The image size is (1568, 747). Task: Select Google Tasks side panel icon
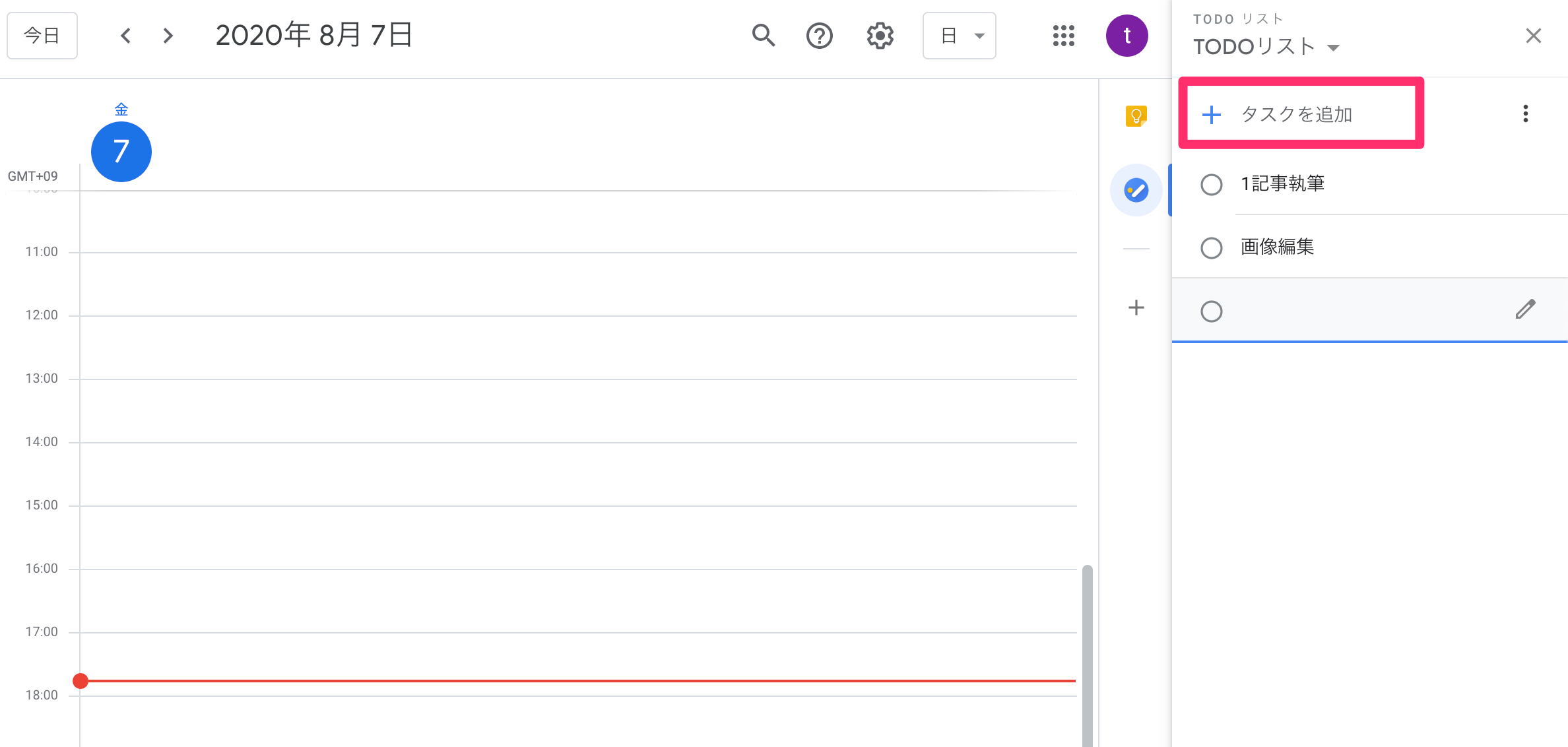[x=1136, y=190]
